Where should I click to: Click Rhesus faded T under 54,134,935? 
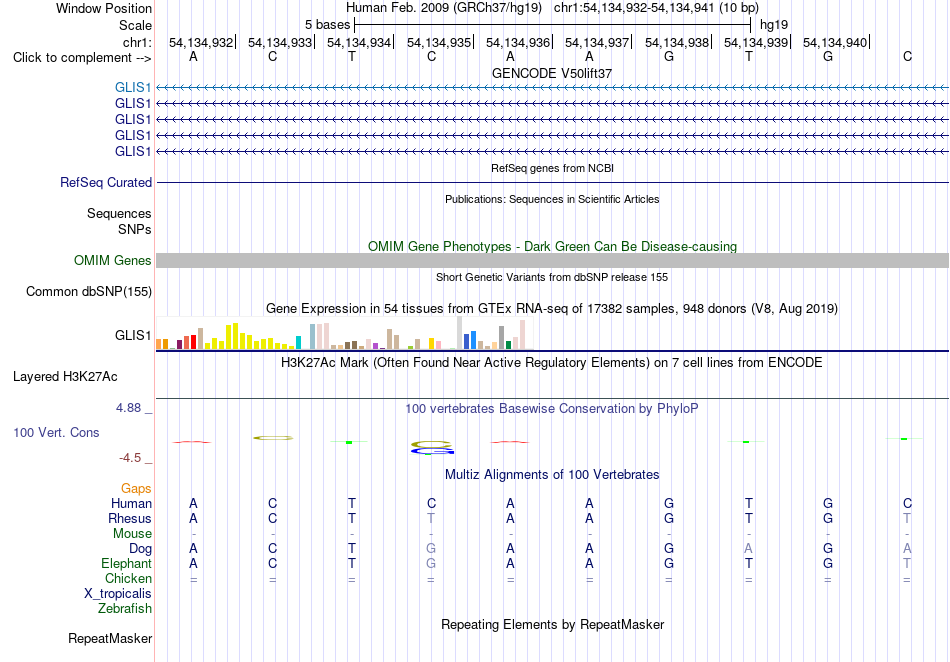(x=431, y=518)
